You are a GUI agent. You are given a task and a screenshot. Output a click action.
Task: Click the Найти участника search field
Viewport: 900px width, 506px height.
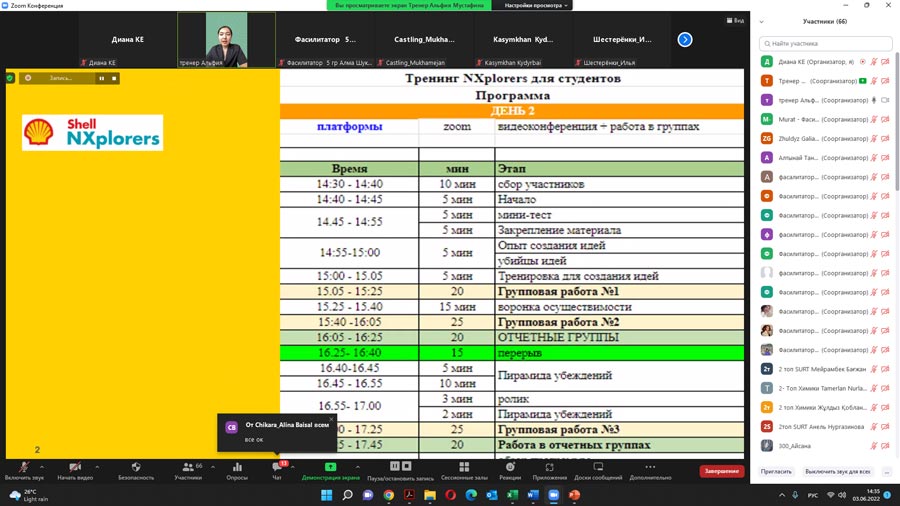click(x=825, y=44)
